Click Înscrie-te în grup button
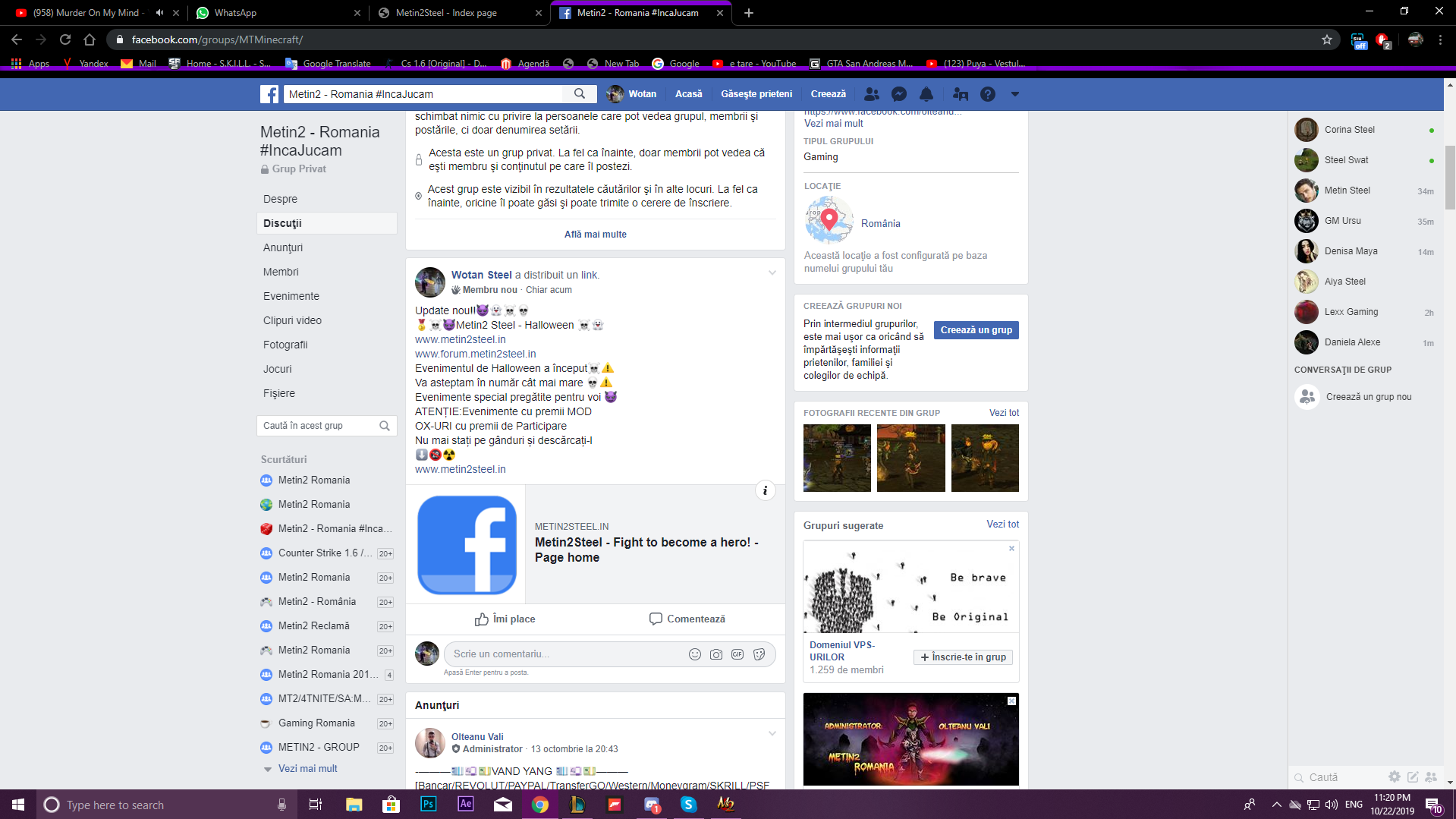1456x819 pixels. click(963, 657)
